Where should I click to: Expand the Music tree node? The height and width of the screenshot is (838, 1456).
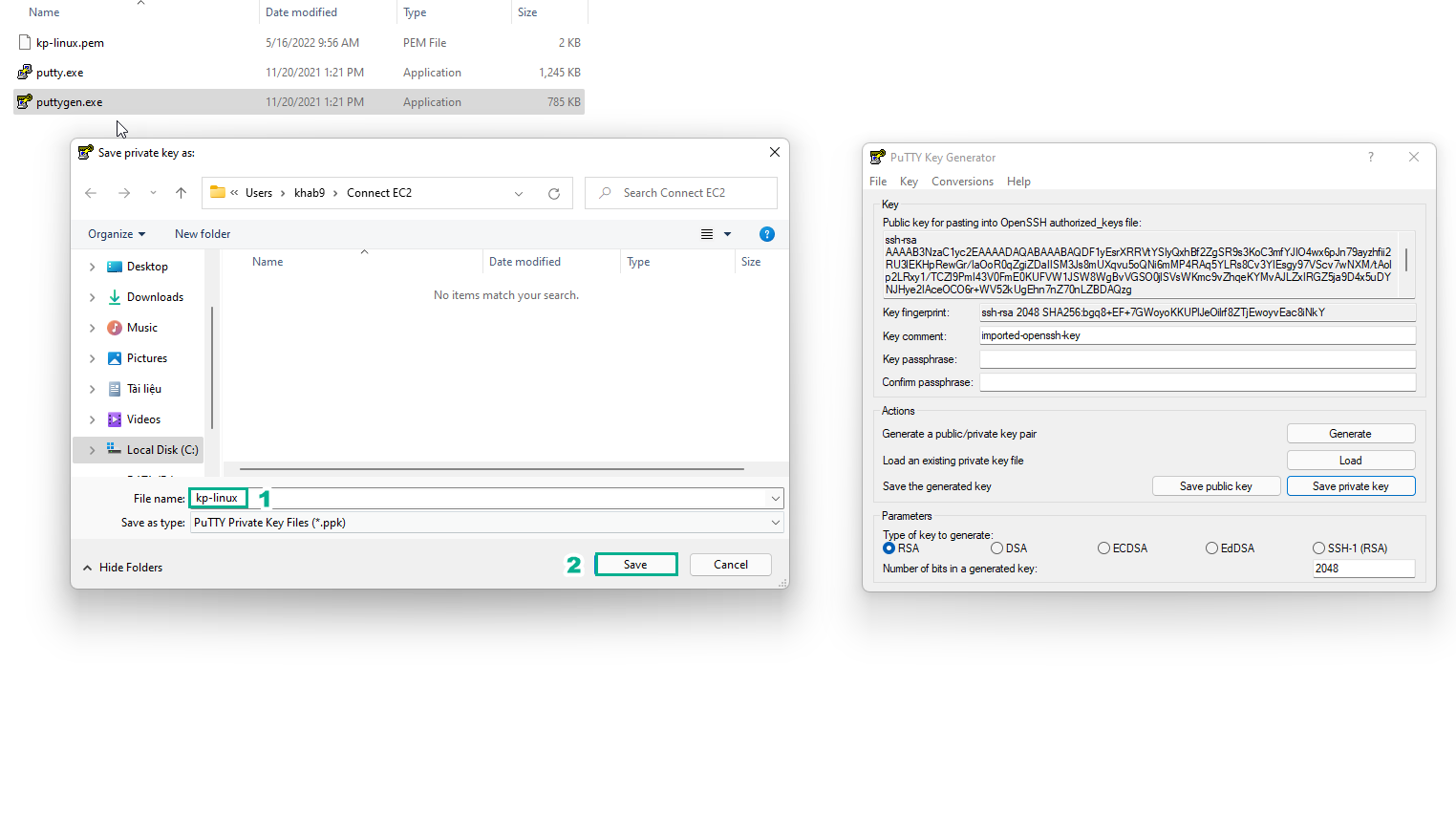click(x=92, y=328)
